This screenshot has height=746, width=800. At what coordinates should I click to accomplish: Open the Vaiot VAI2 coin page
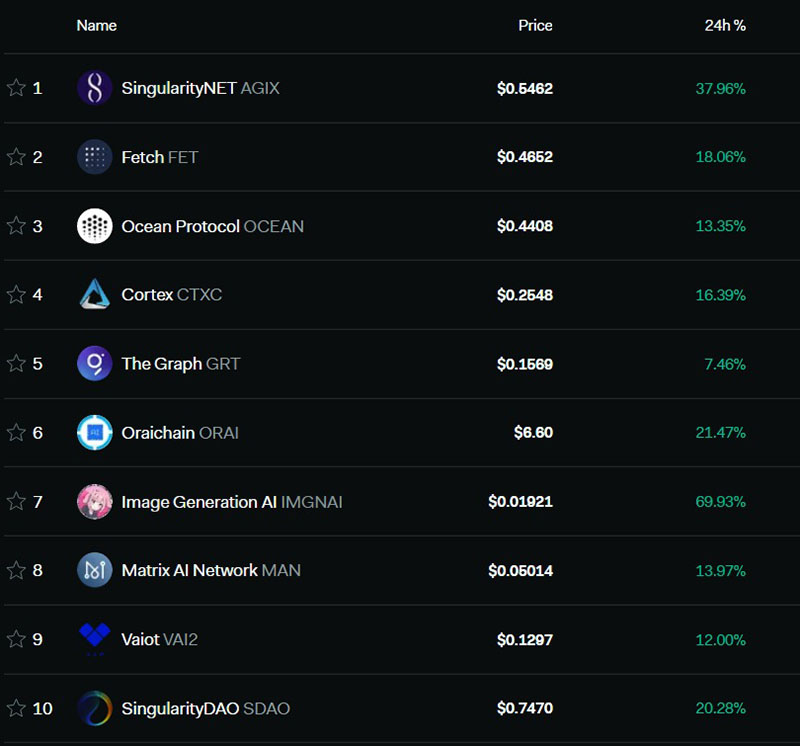pos(159,639)
